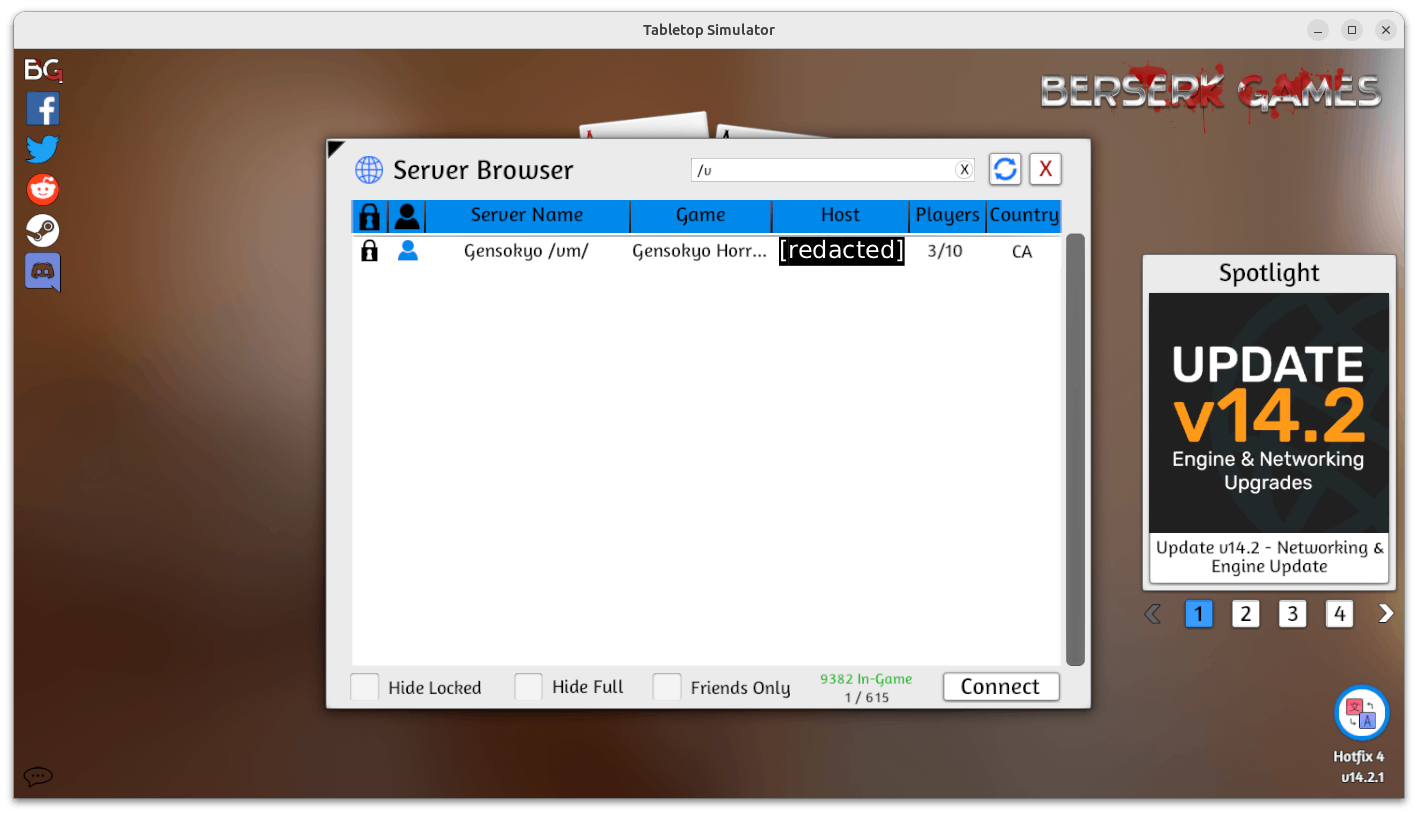Click the v14.2.1 version label
This screenshot has width=1418, height=815.
[x=1363, y=777]
